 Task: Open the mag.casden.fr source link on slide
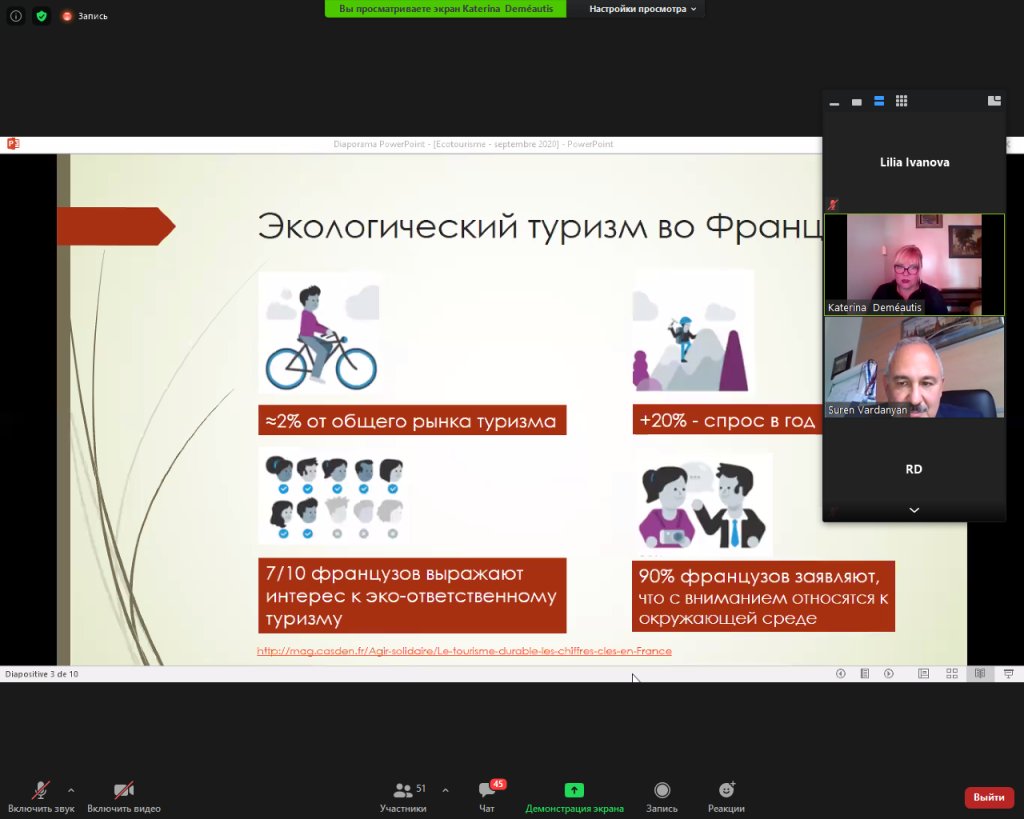[464, 651]
